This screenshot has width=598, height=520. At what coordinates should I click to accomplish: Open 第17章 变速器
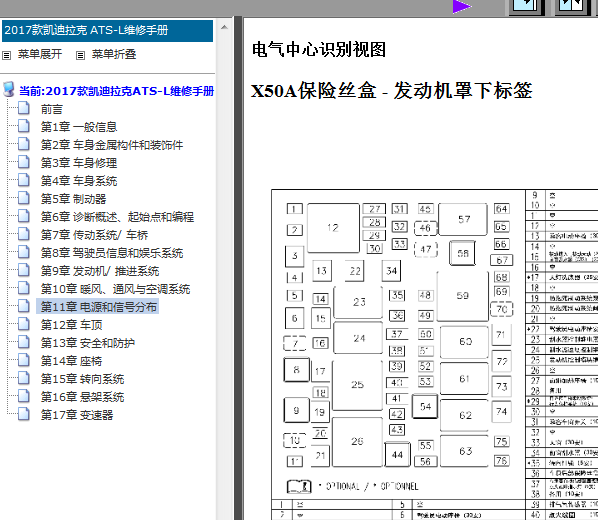point(77,415)
